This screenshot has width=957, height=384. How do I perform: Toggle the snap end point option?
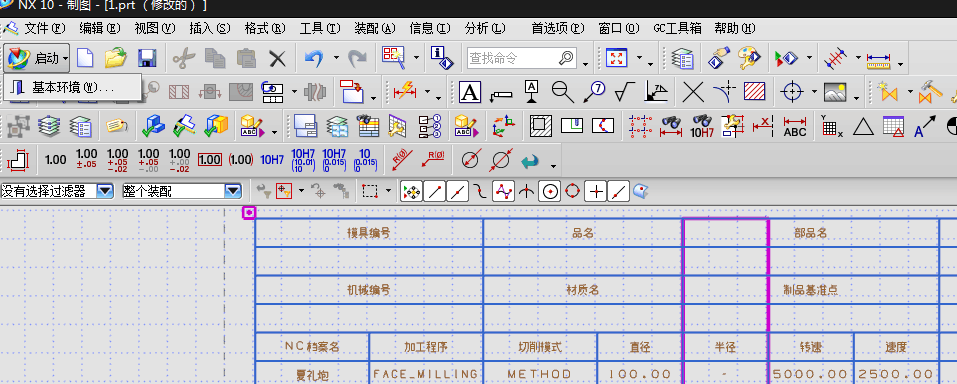click(434, 192)
